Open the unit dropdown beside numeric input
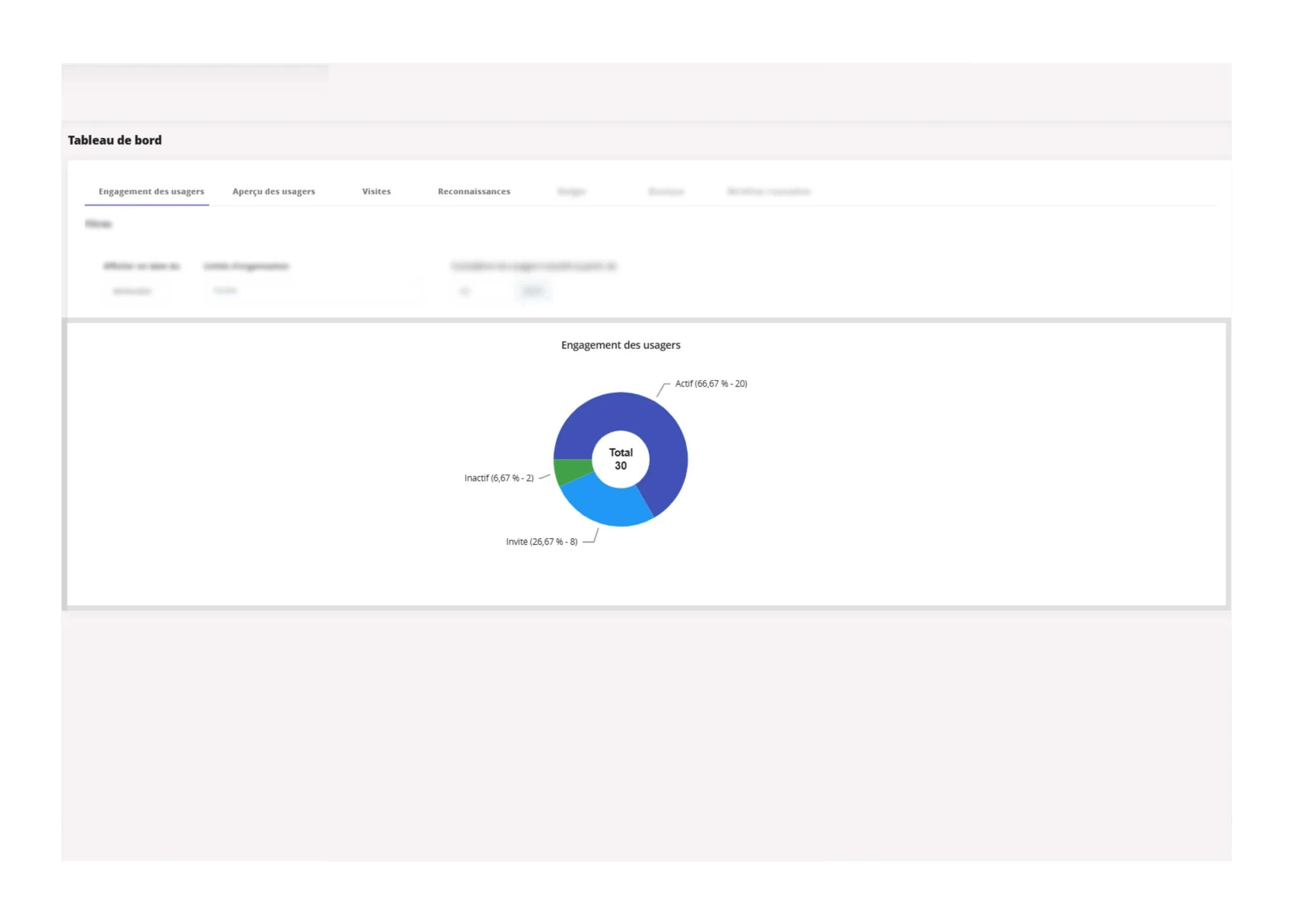Image resolution: width=1293 pixels, height=924 pixels. pos(533,291)
